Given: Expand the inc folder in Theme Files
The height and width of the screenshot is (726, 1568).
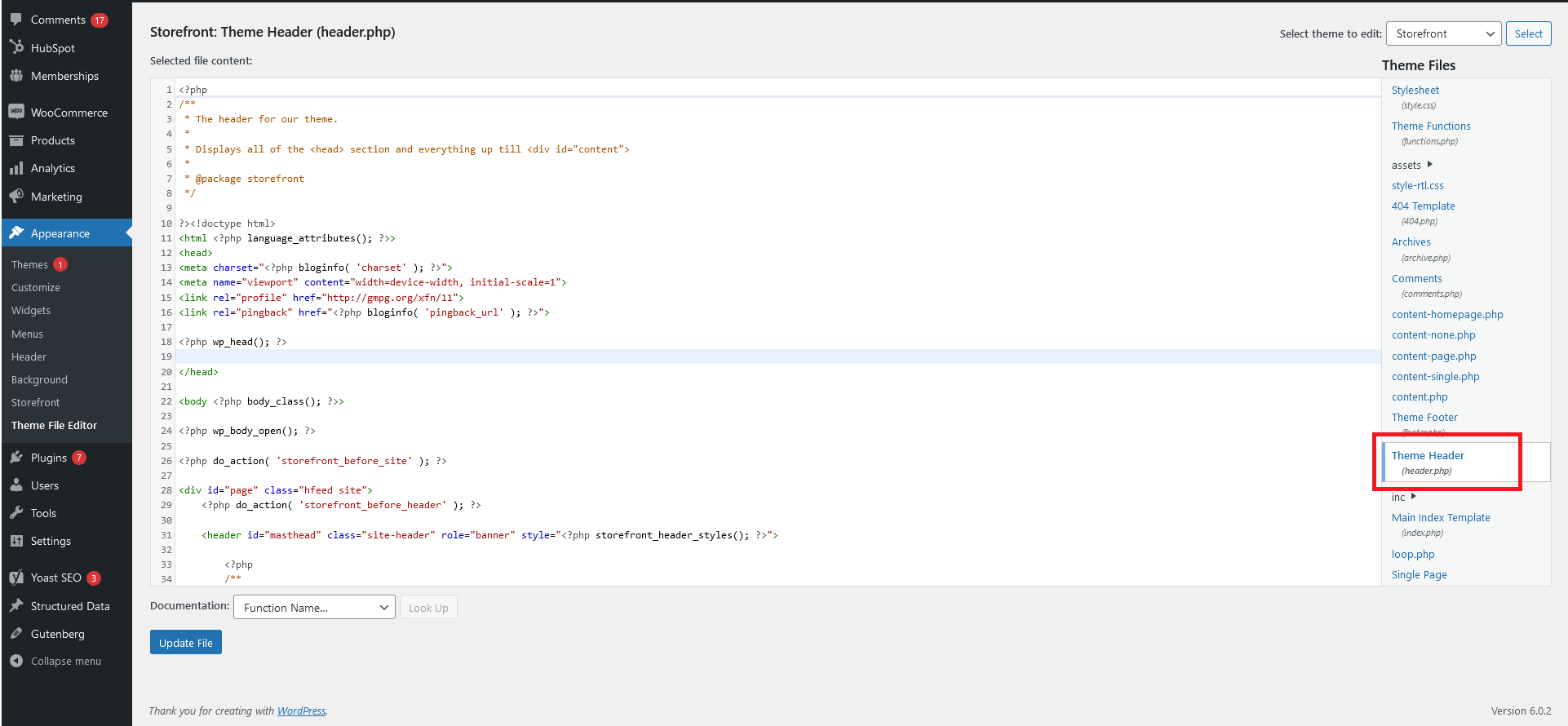Looking at the screenshot, I should point(1414,497).
